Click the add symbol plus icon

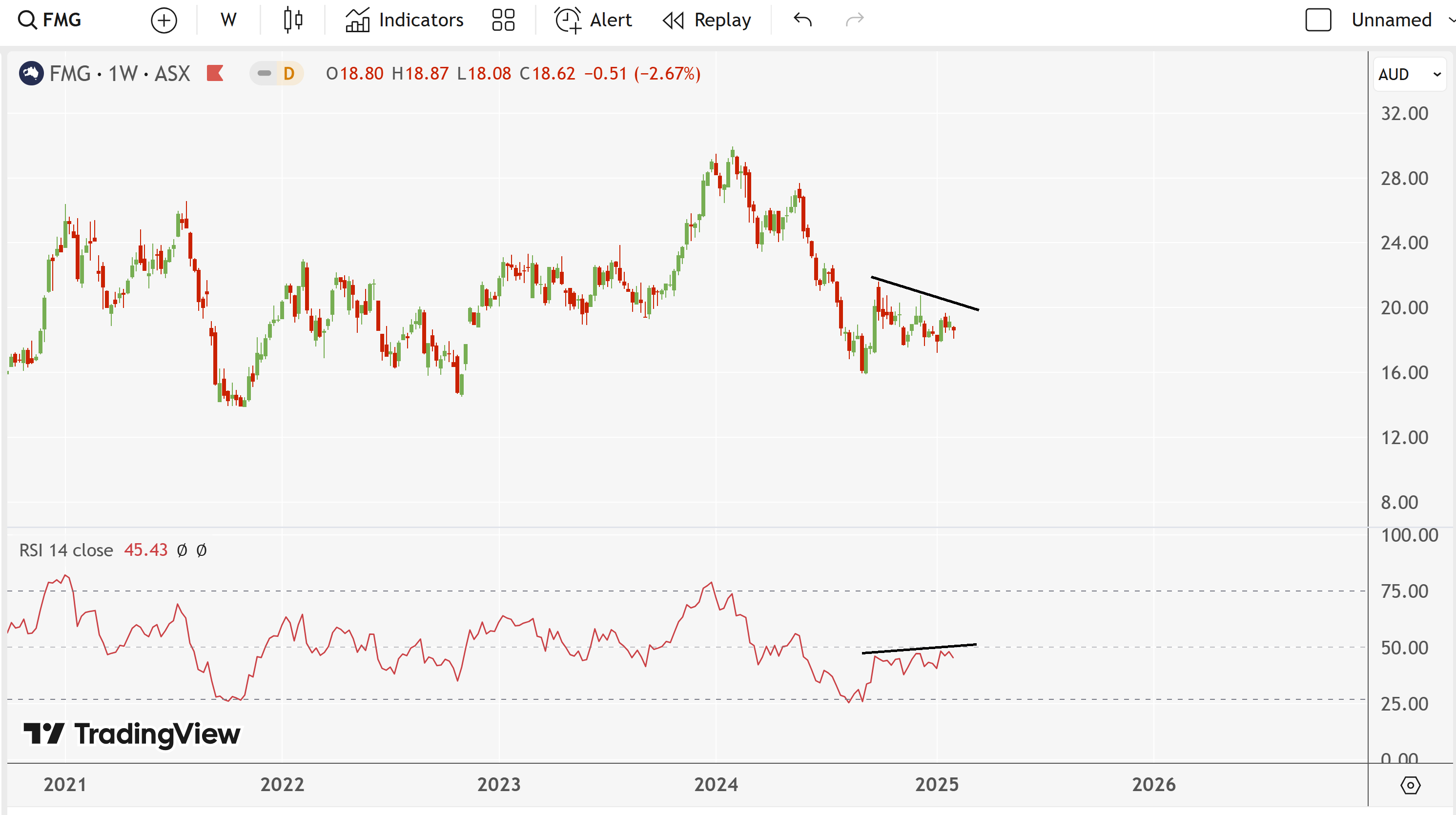pos(164,20)
